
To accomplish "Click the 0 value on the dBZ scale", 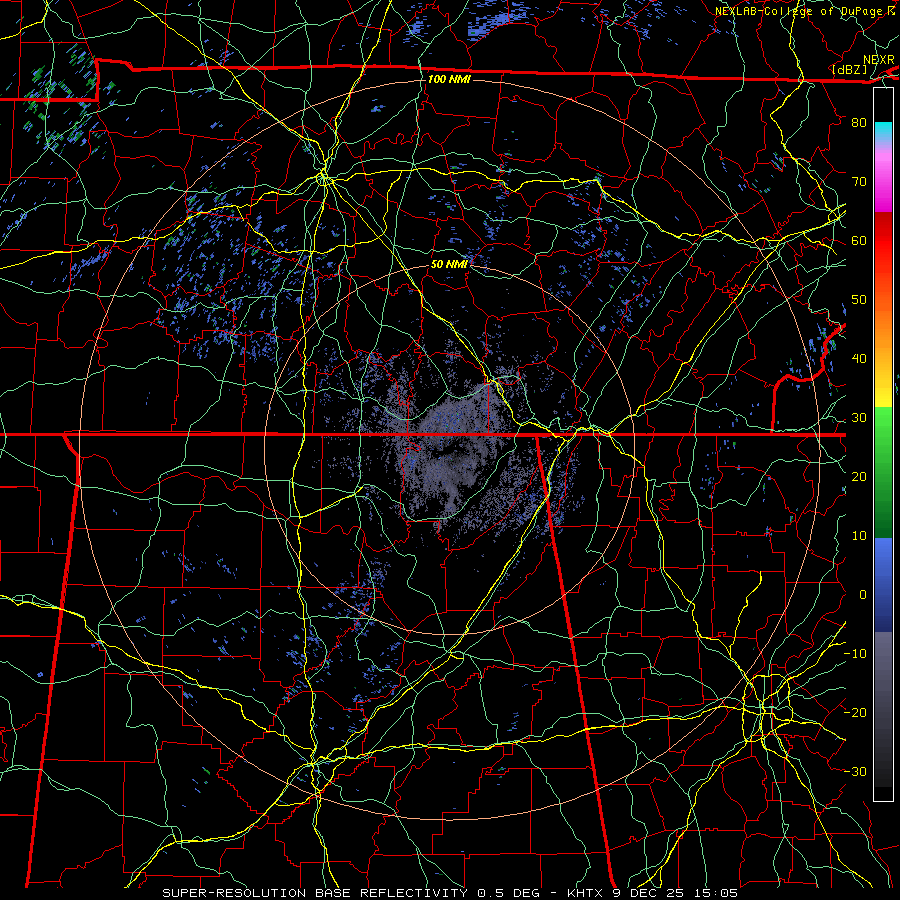I will 863,595.
